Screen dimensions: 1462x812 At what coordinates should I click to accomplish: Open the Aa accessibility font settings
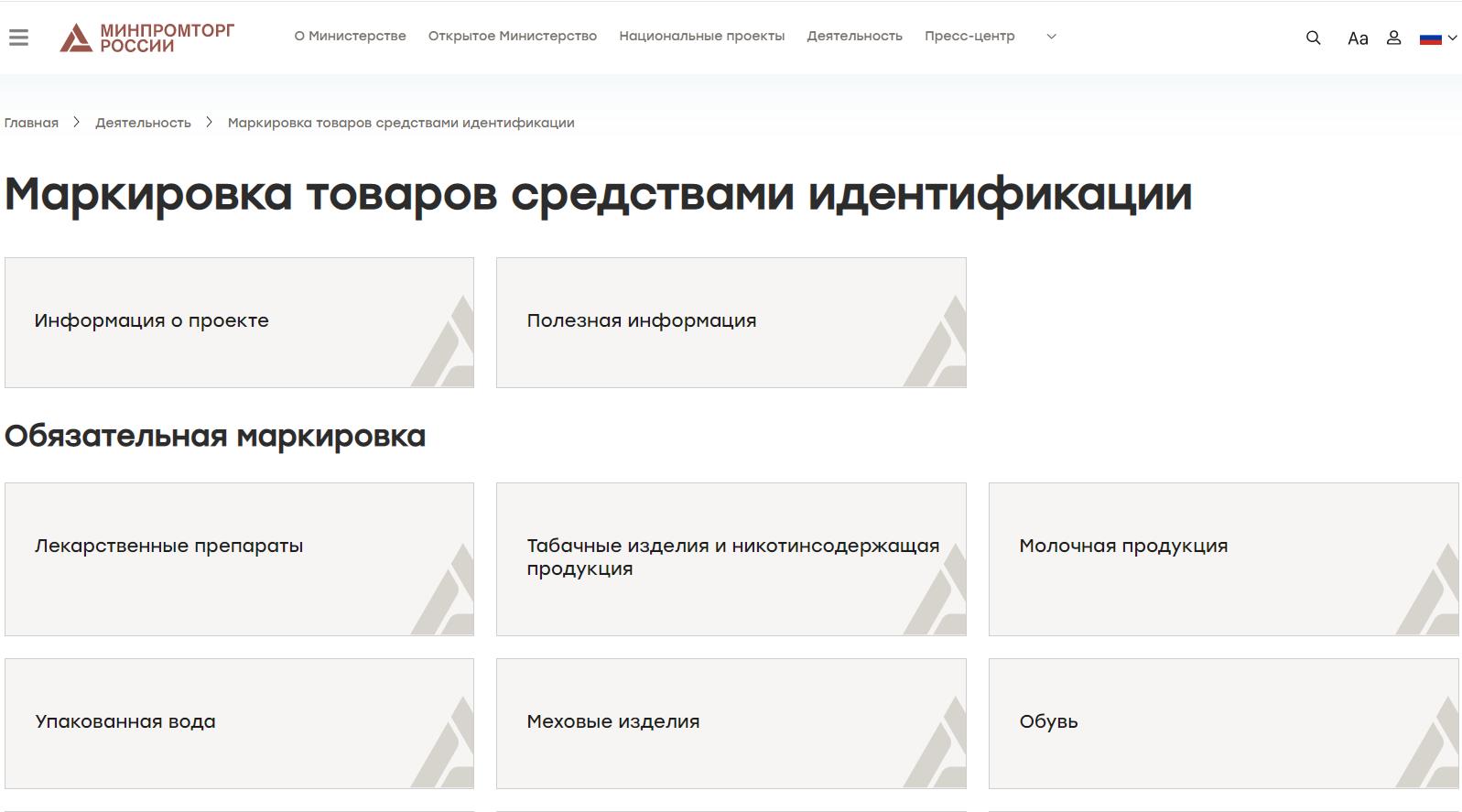[x=1358, y=38]
